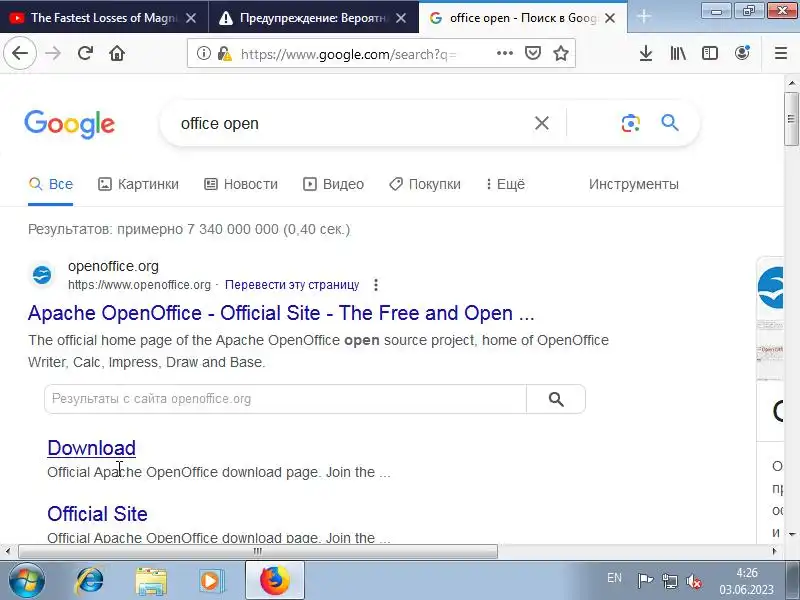The width and height of the screenshot is (800, 600).
Task: Switch to Картинки results
Action: coord(138,184)
